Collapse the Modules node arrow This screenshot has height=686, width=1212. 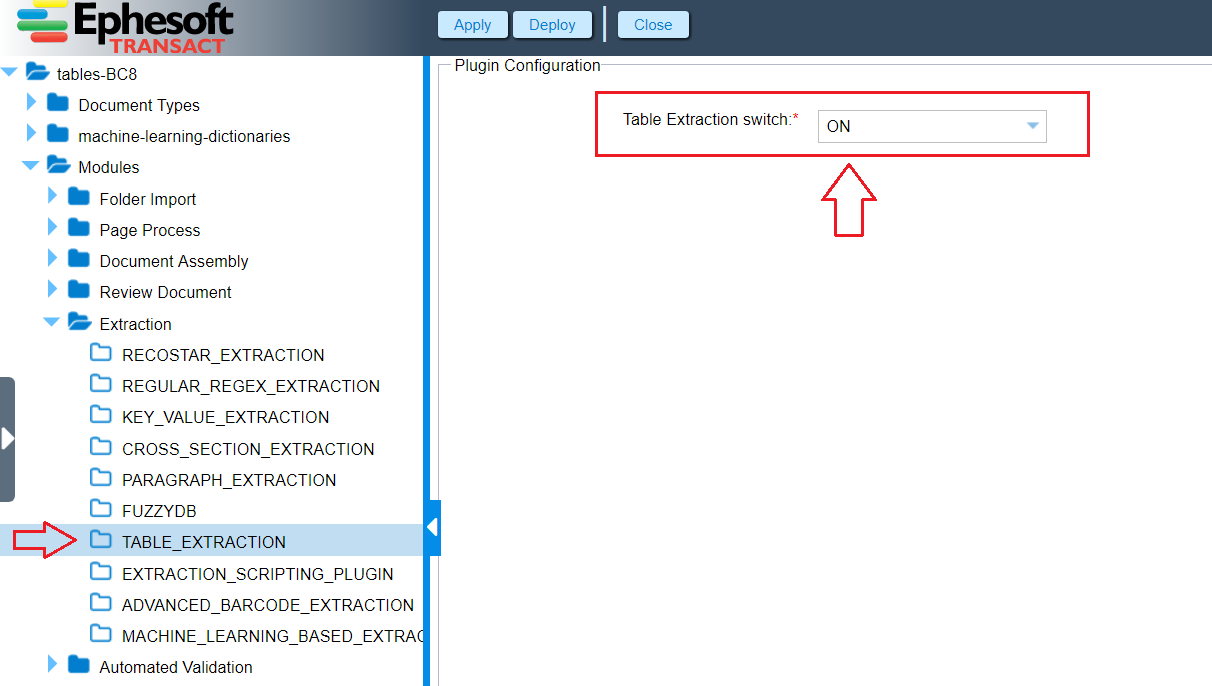pos(30,165)
